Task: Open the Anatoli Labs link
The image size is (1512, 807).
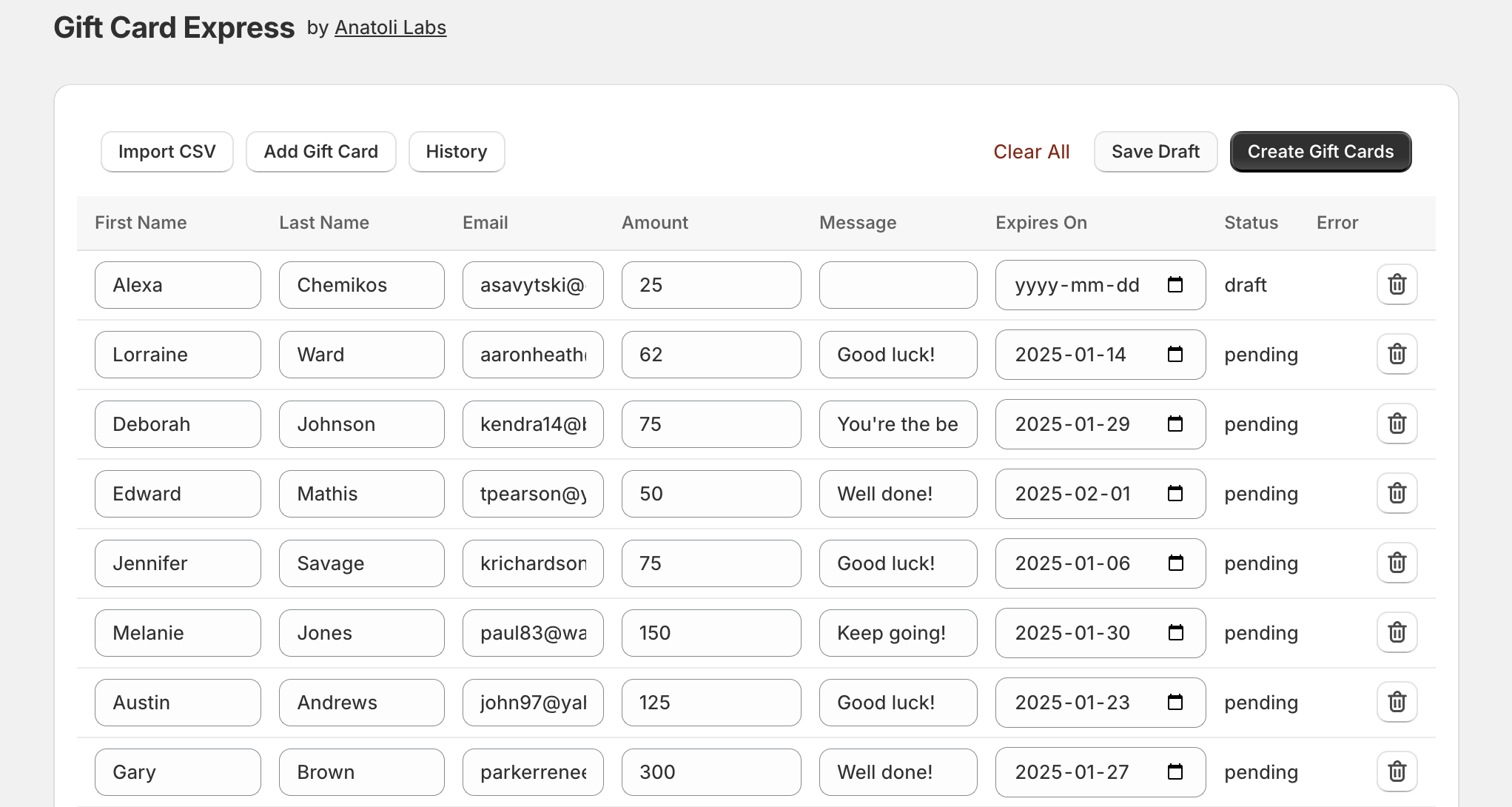Action: (x=391, y=27)
